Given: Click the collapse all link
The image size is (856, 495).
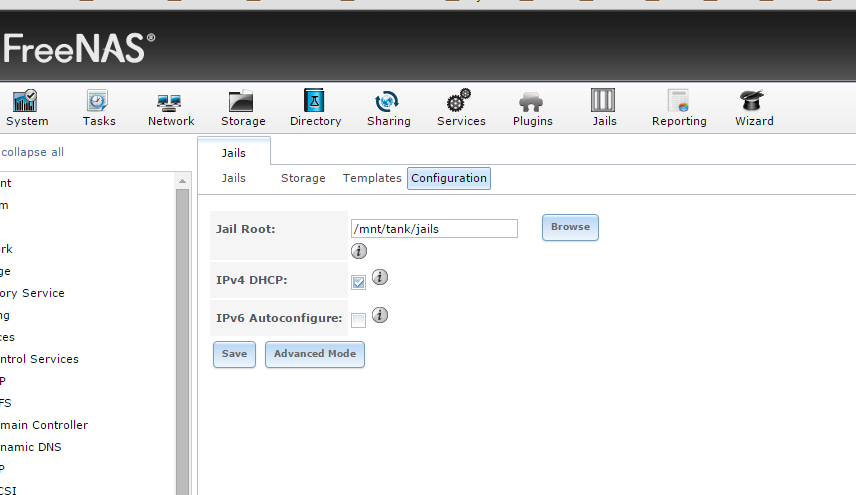Looking at the screenshot, I should pyautogui.click(x=32, y=152).
